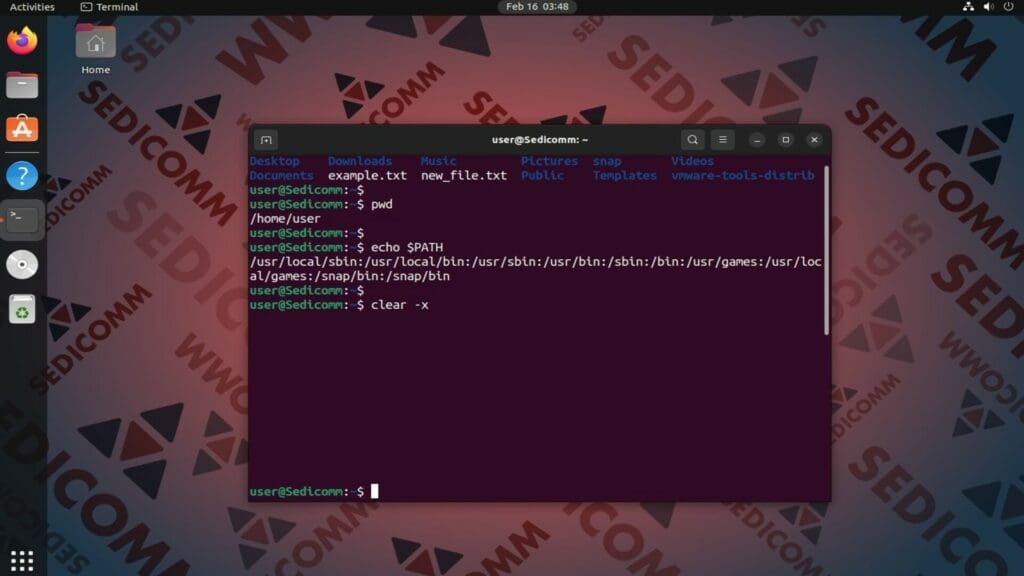Image resolution: width=1024 pixels, height=576 pixels.
Task: Open terminal search
Action: 693,140
